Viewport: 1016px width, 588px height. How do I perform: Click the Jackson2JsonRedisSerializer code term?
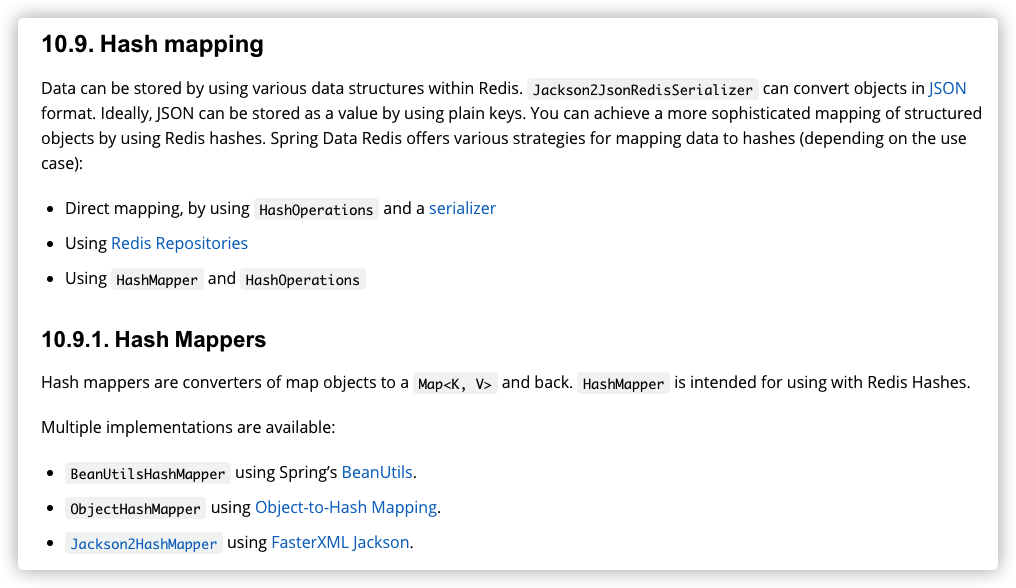[x=642, y=89]
